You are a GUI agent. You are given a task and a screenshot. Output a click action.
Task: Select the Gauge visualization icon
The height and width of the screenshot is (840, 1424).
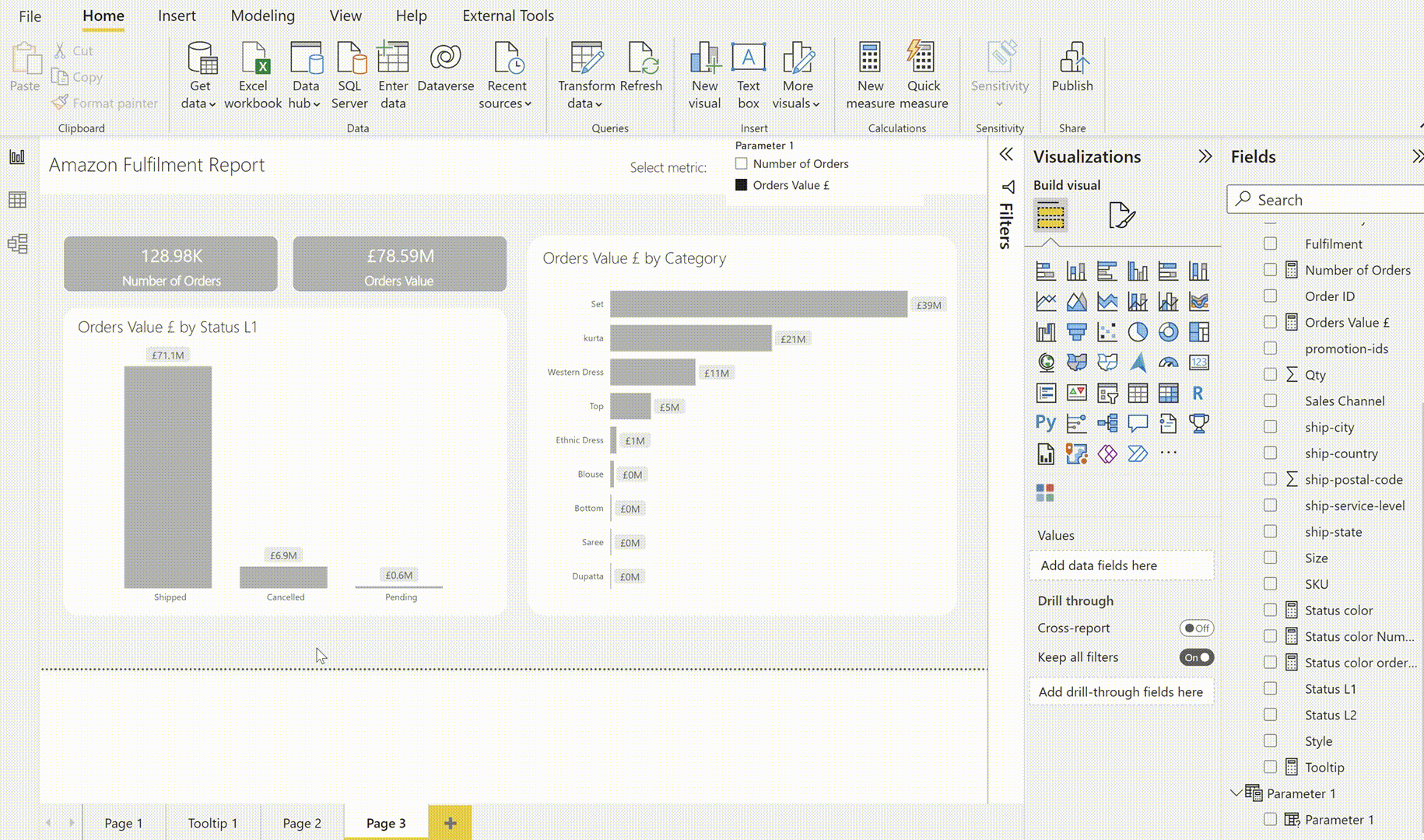click(1168, 362)
